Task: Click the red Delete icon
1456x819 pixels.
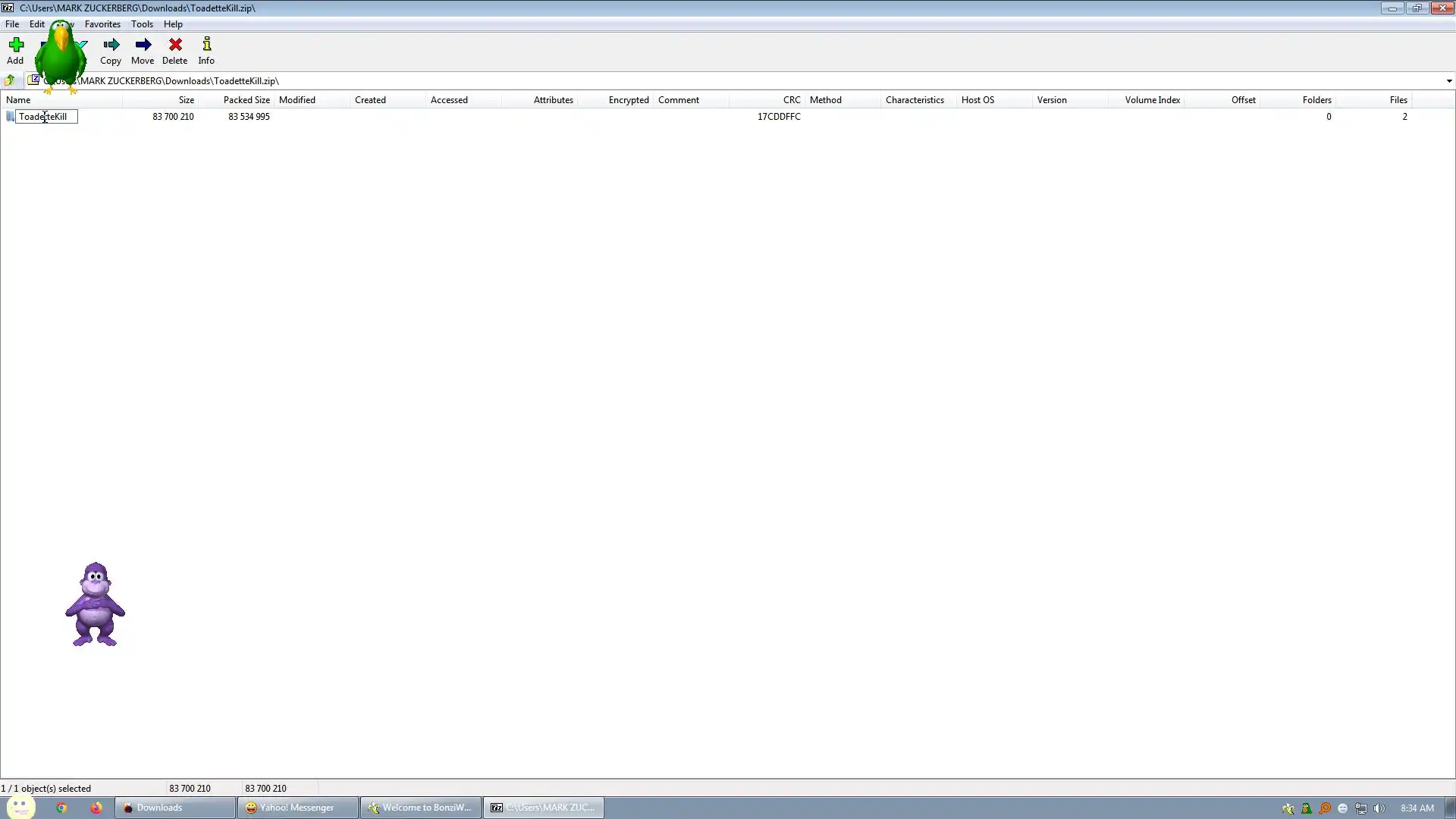Action: click(x=175, y=45)
